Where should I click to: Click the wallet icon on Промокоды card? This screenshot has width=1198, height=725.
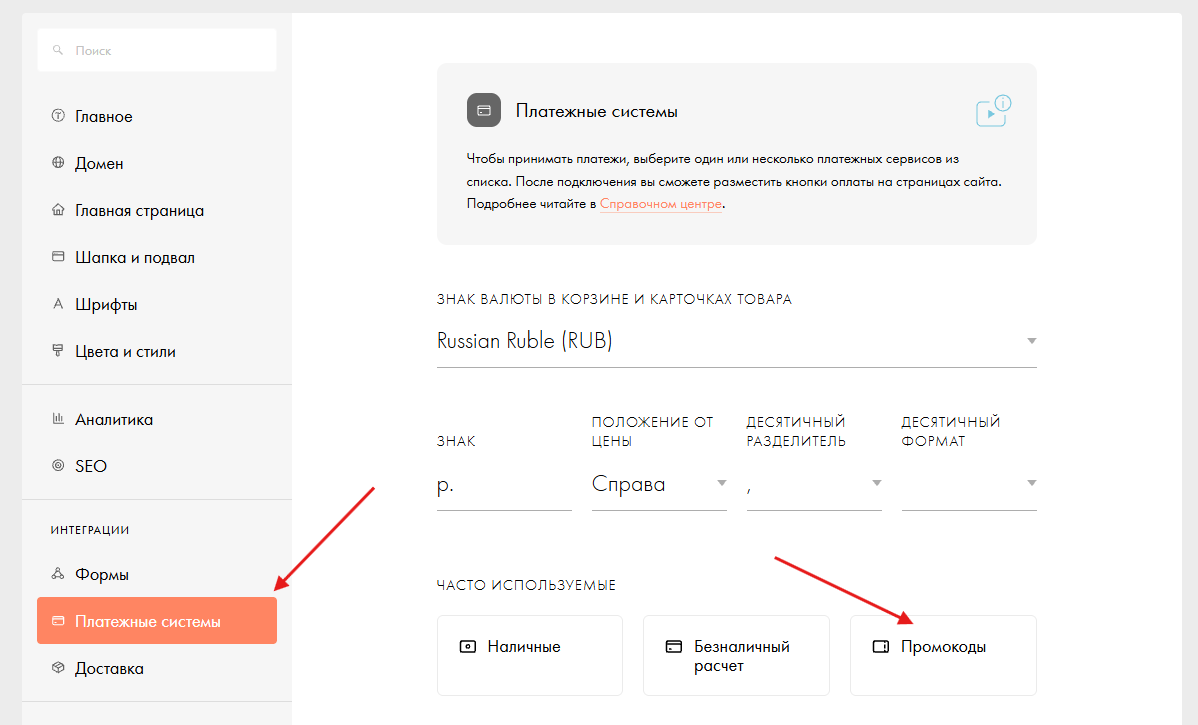coord(881,646)
